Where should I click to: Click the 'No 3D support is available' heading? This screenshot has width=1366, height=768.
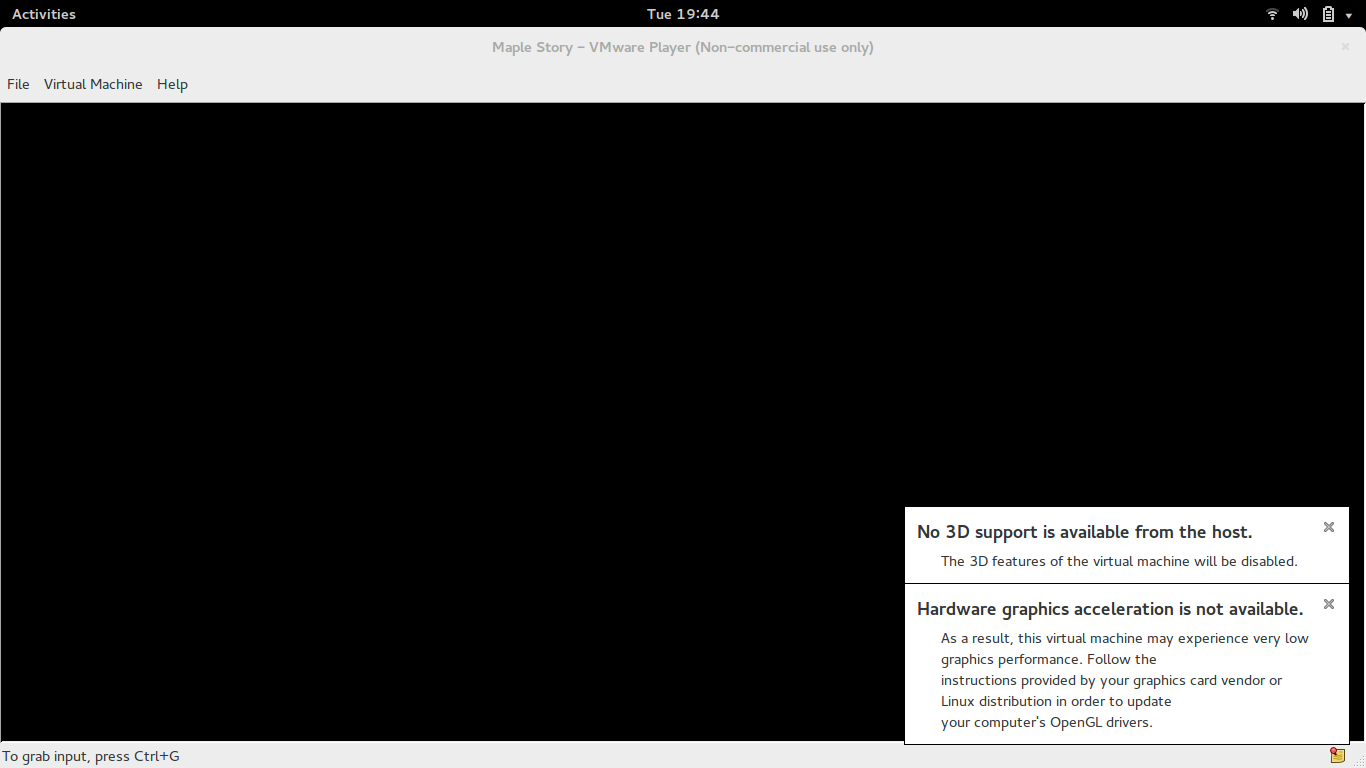[1084, 532]
